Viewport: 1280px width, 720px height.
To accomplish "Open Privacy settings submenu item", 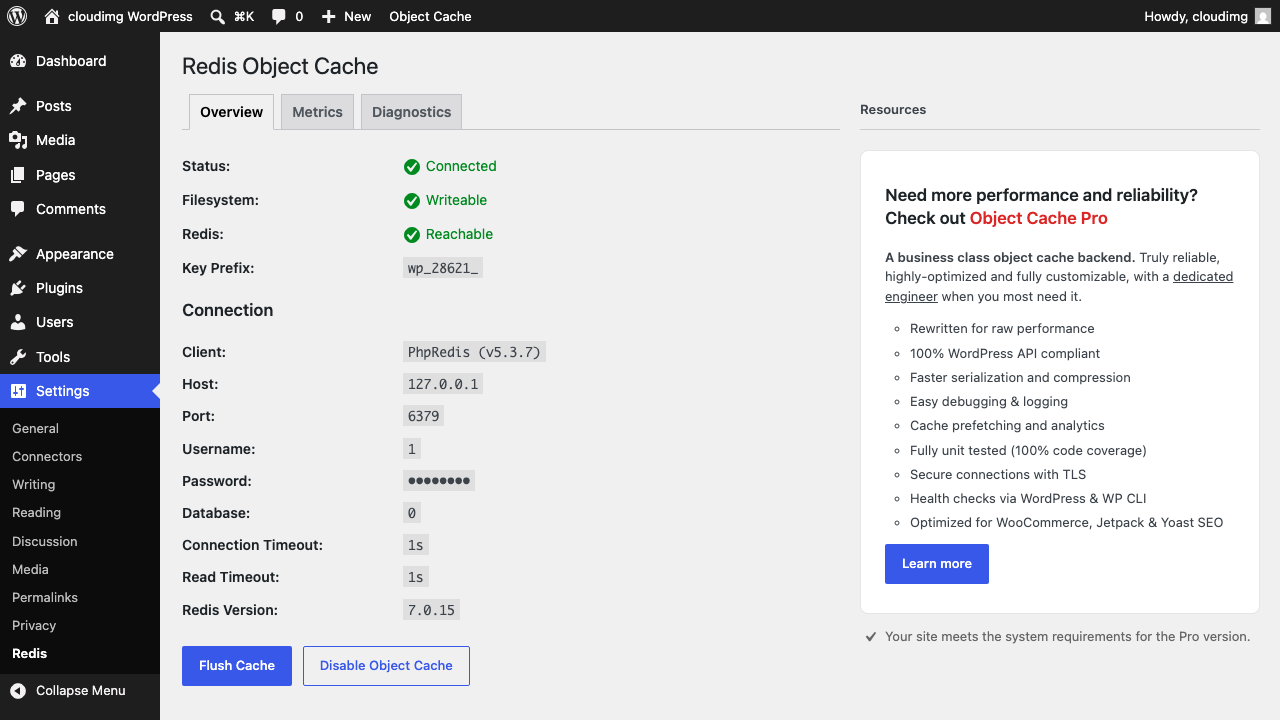I will coord(34,625).
